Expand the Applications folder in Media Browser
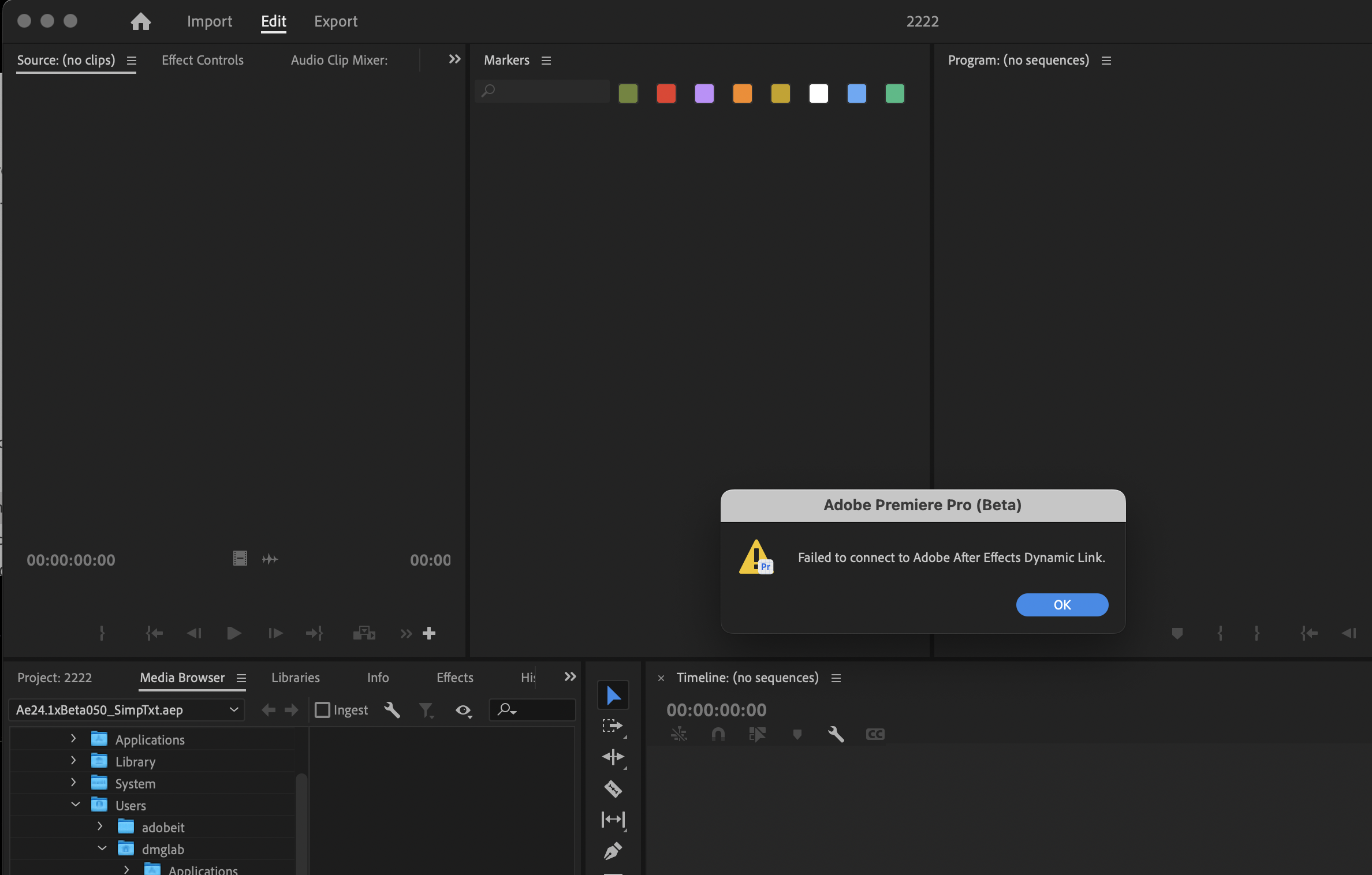This screenshot has width=1372, height=875. [73, 739]
